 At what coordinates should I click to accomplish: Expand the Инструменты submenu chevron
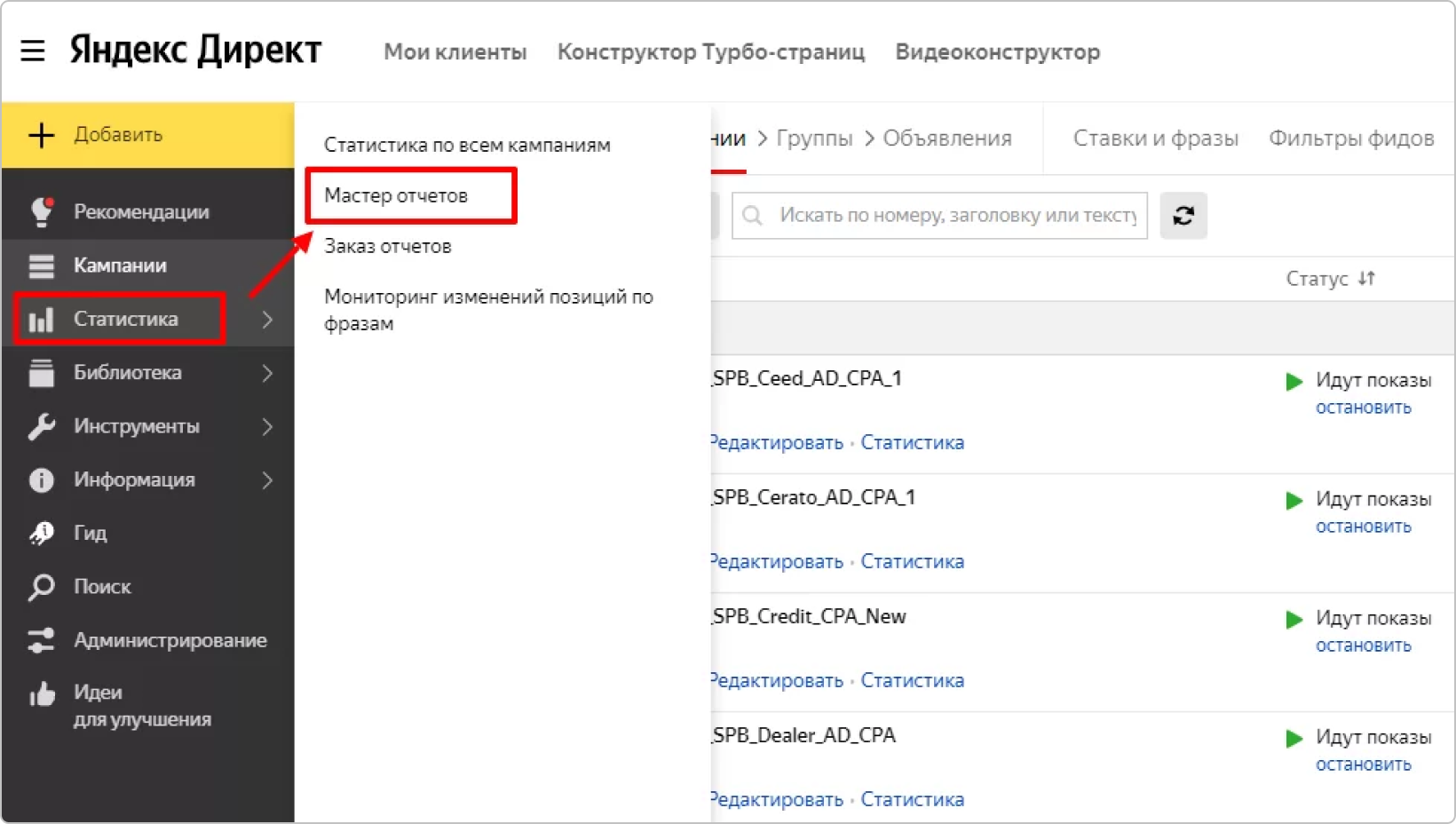point(267,426)
